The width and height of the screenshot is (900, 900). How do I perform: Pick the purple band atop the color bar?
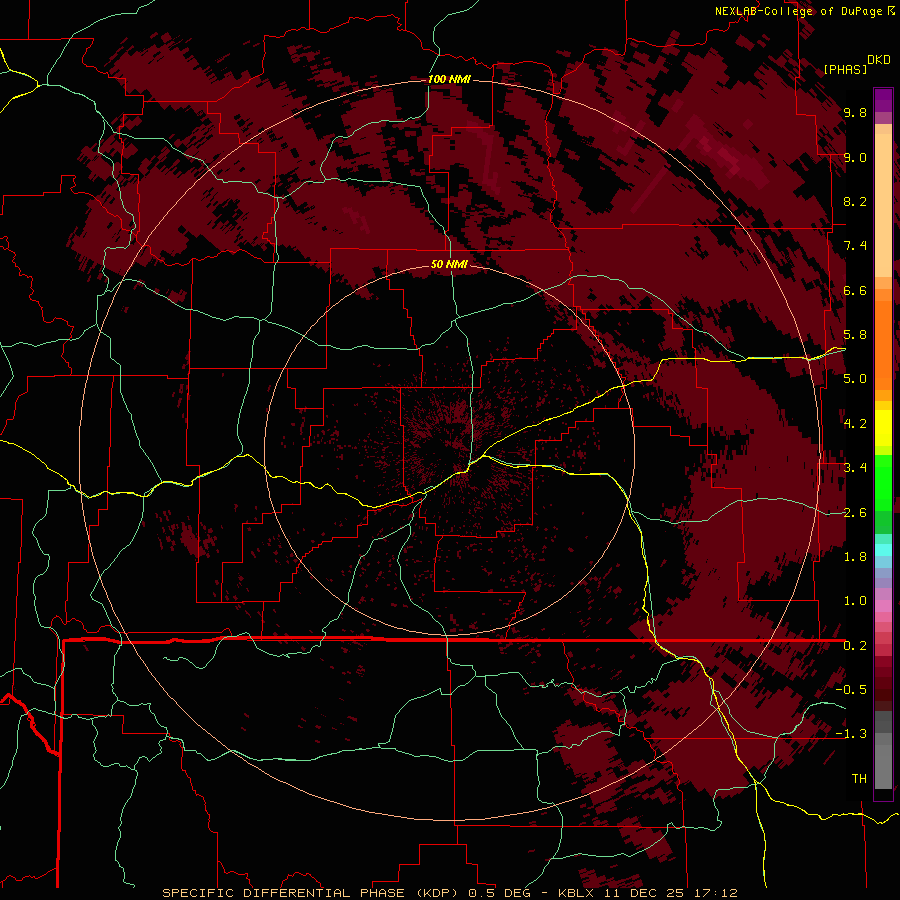click(883, 100)
